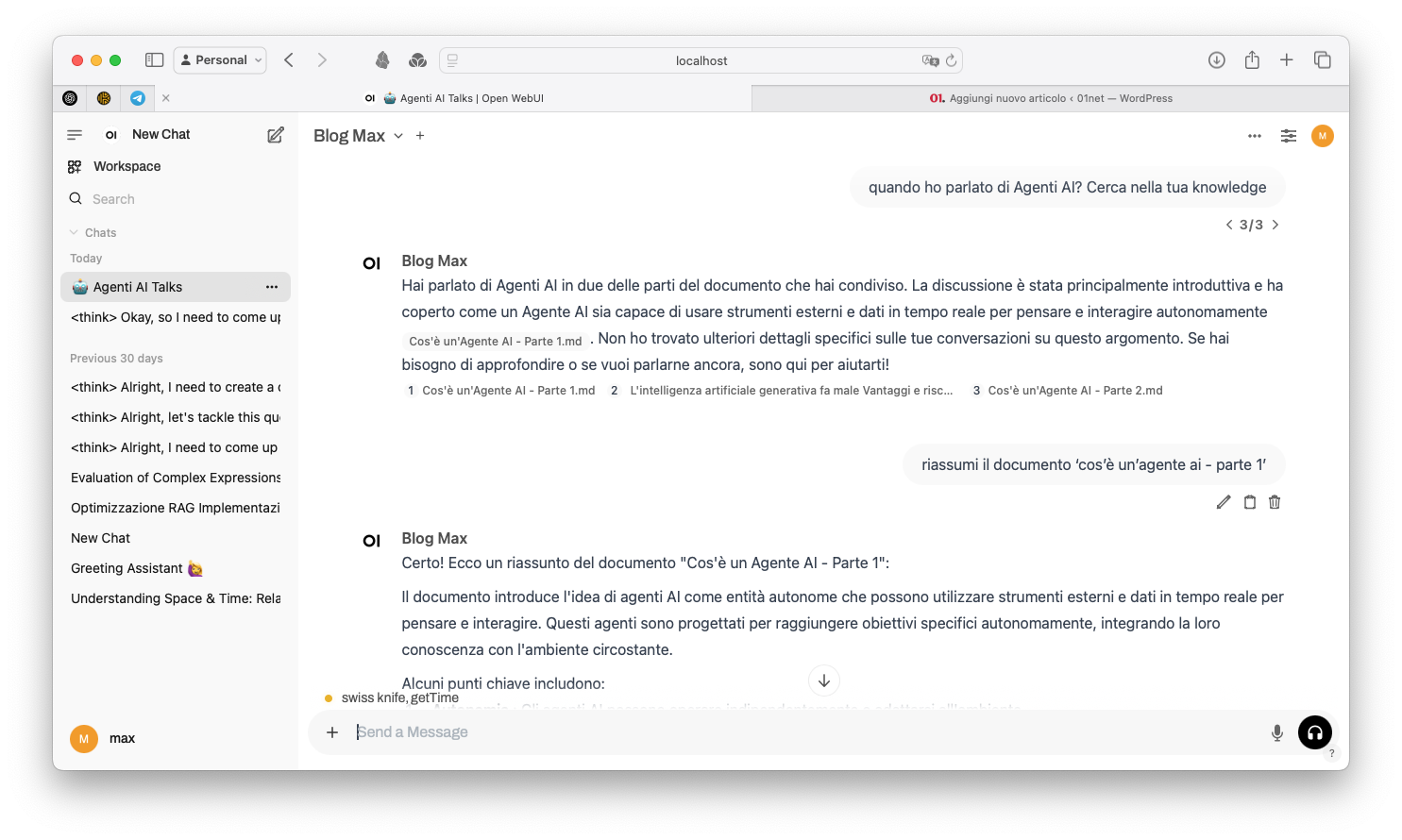Open the 'New Chat' entry in the Previous 30 days list
This screenshot has height=840, width=1402.
176,538
